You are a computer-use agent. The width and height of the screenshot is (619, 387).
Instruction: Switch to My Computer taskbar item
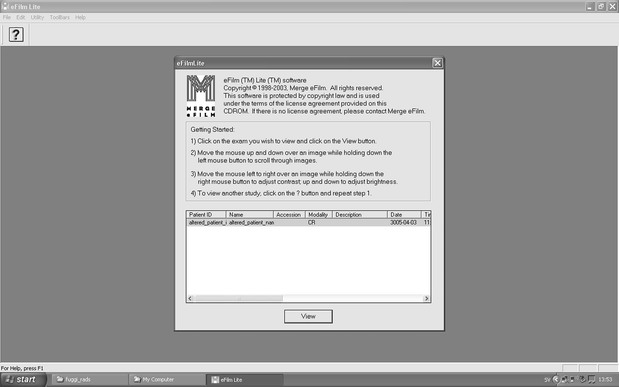pyautogui.click(x=167, y=379)
